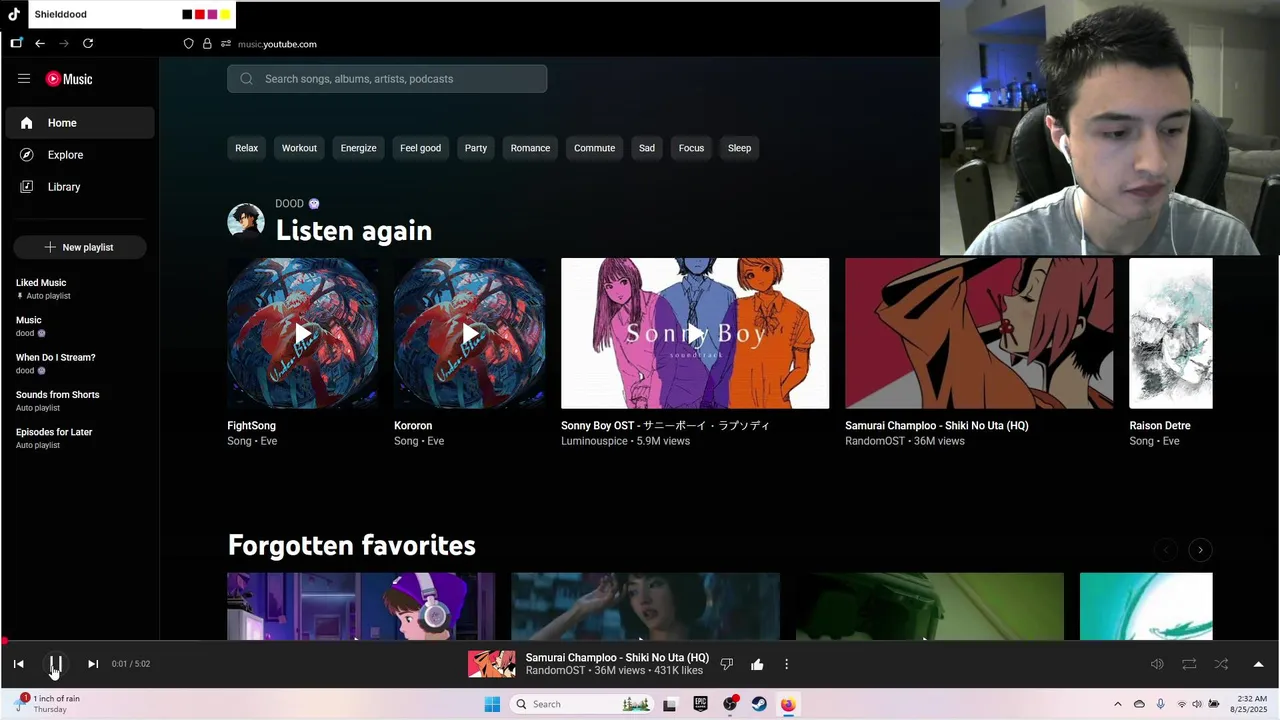Image resolution: width=1280 pixels, height=720 pixels.
Task: Like the current song with thumbs up
Action: click(757, 664)
